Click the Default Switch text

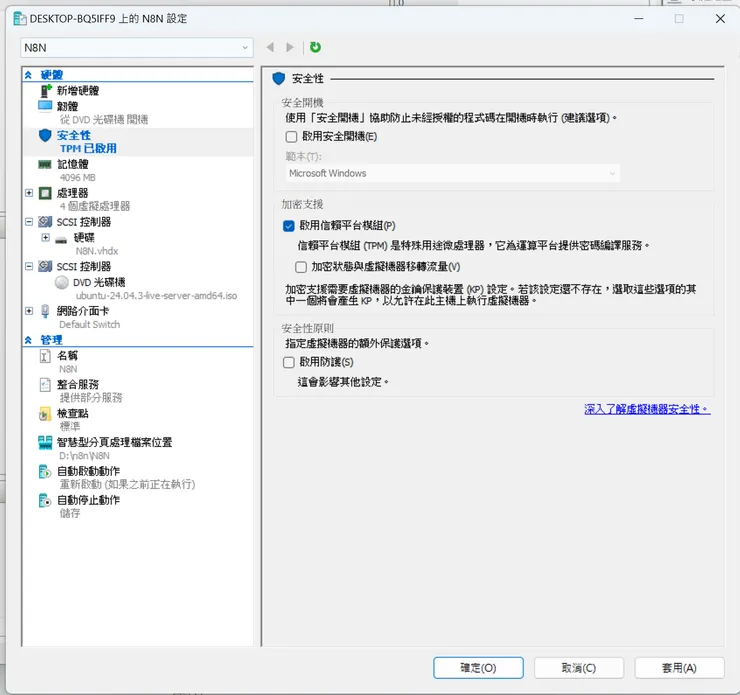[x=90, y=325]
